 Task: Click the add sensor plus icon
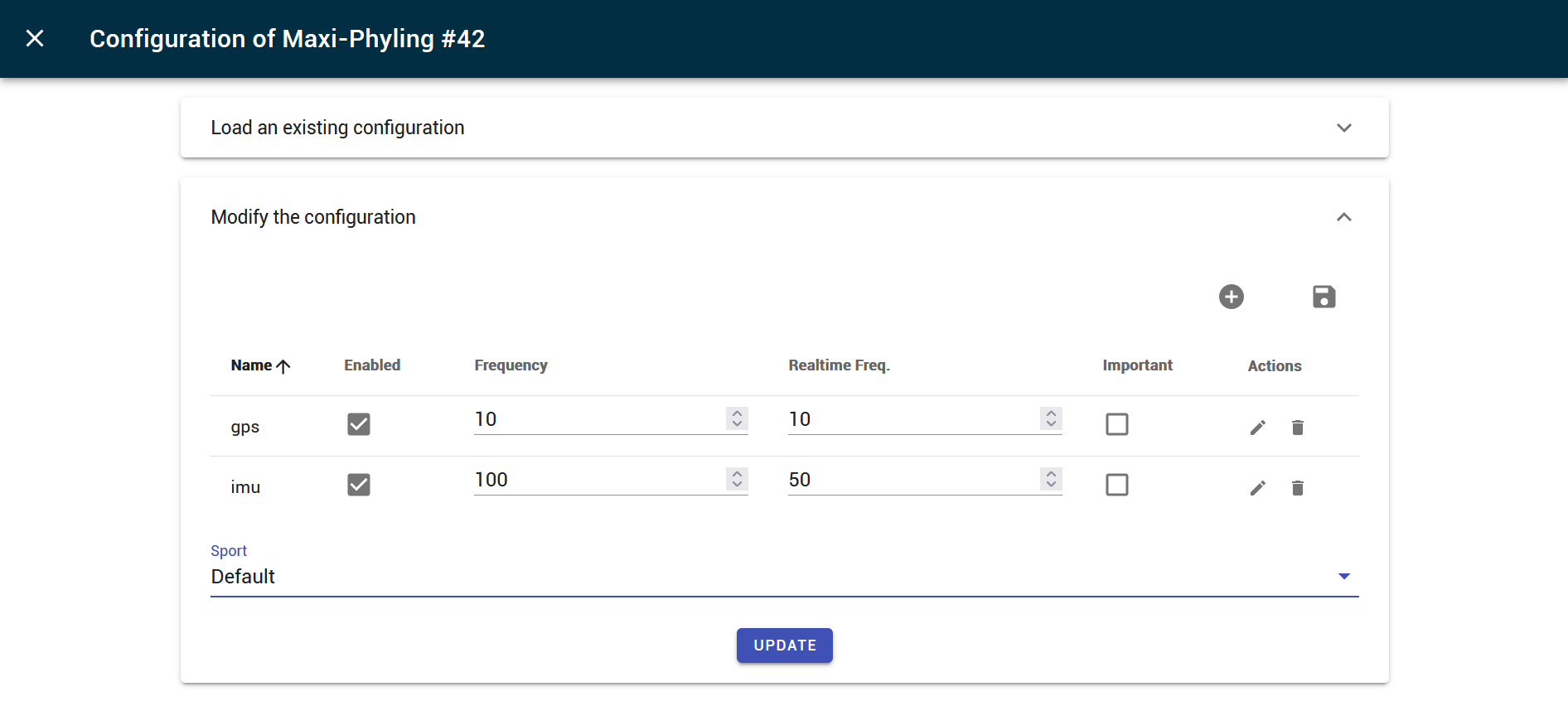pos(1232,297)
